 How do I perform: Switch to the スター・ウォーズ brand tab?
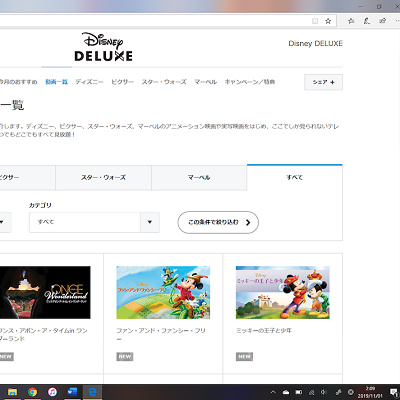[103, 178]
